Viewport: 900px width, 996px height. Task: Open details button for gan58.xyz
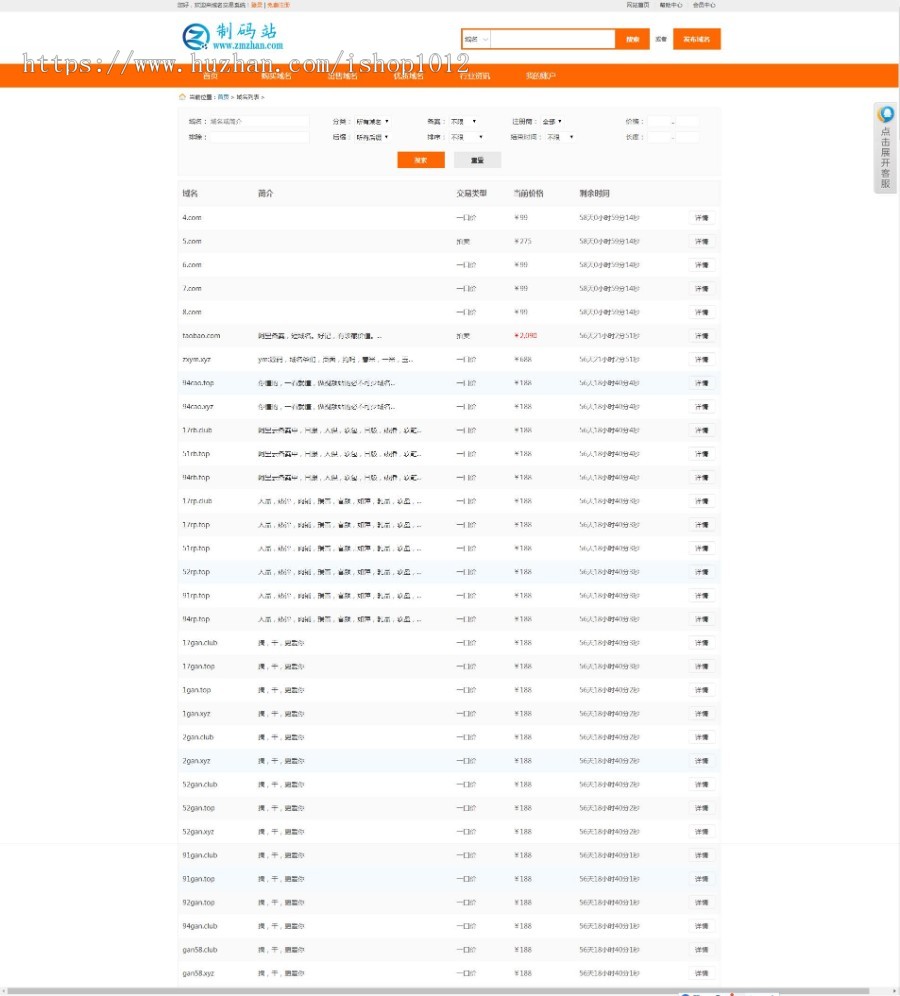pyautogui.click(x=702, y=973)
